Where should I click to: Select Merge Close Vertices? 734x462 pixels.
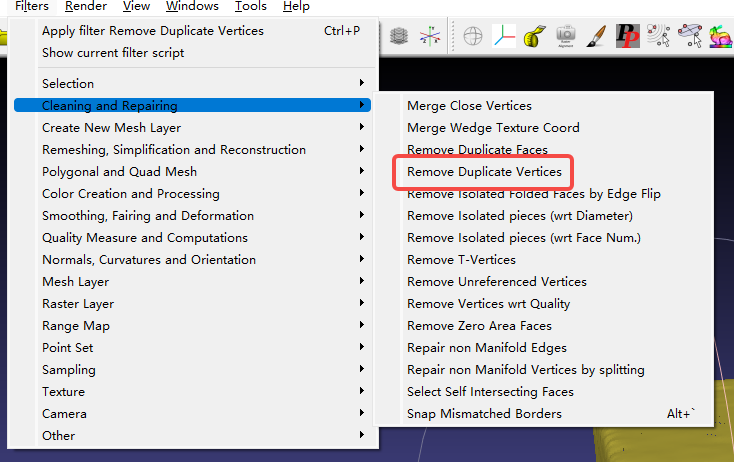point(469,105)
